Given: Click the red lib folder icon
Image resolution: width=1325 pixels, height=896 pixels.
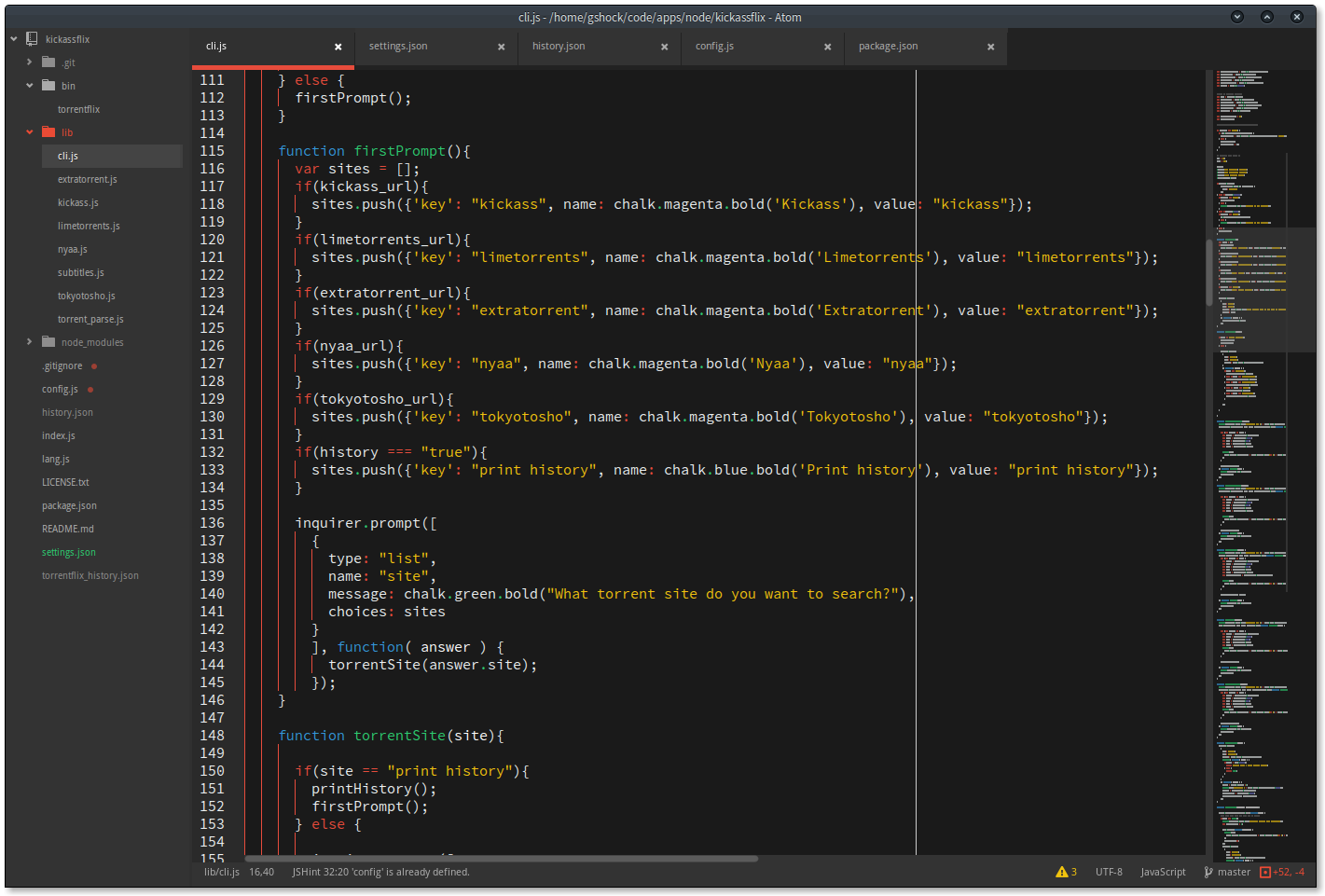Looking at the screenshot, I should click(48, 131).
